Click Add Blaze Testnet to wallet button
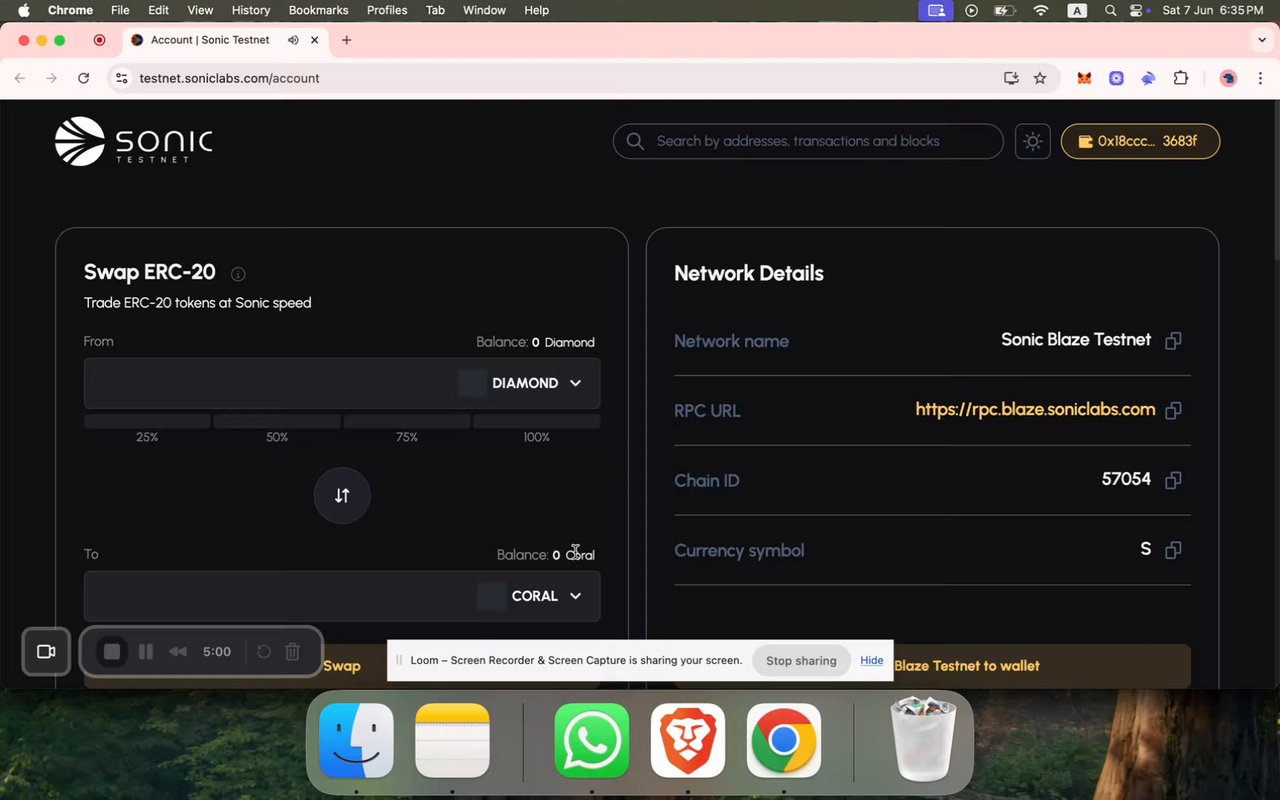Screen dimensions: 1280x800 [x=932, y=666]
